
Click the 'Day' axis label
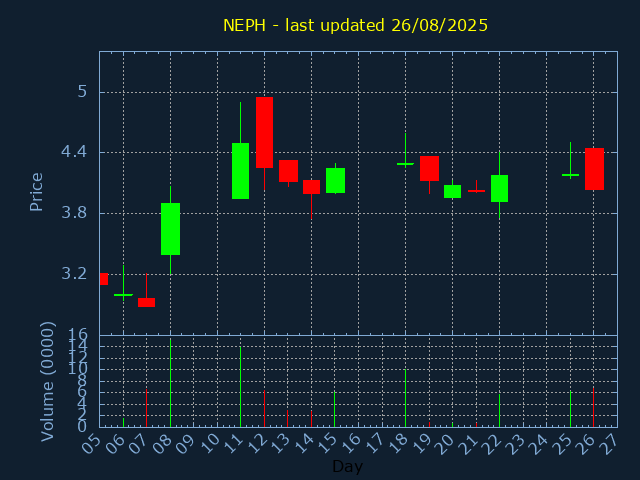[347, 466]
